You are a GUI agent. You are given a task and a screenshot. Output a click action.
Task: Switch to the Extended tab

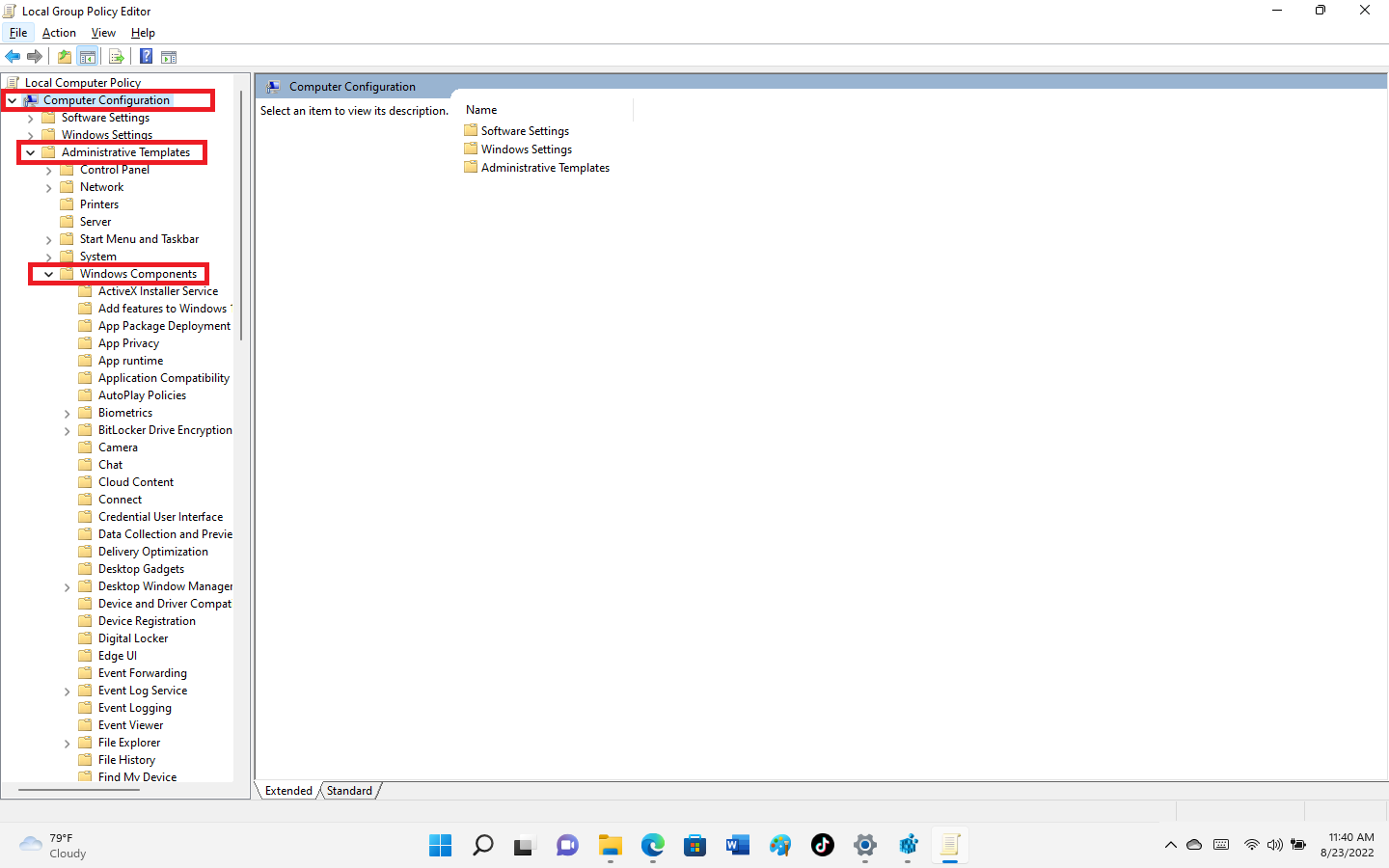(x=288, y=791)
